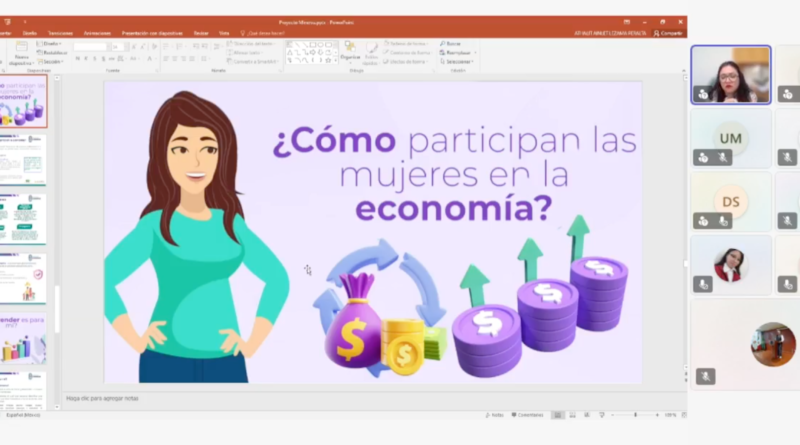
Task: Apply bold formatting with N button
Action: click(x=77, y=58)
